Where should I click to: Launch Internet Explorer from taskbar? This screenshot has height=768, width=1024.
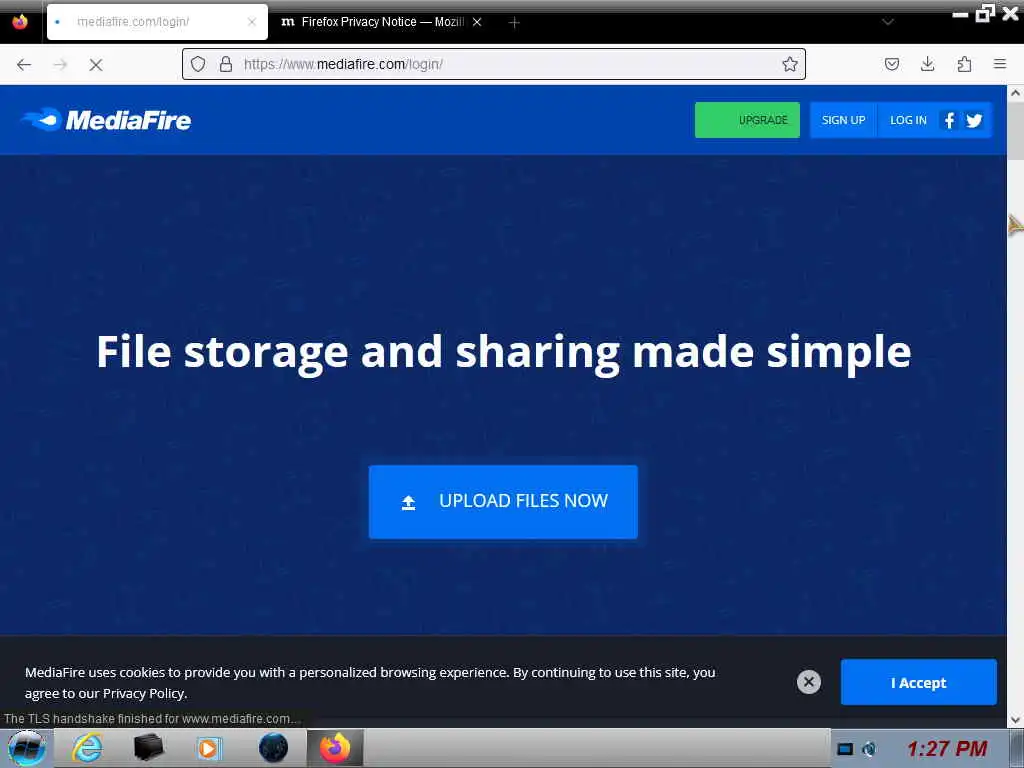point(87,748)
